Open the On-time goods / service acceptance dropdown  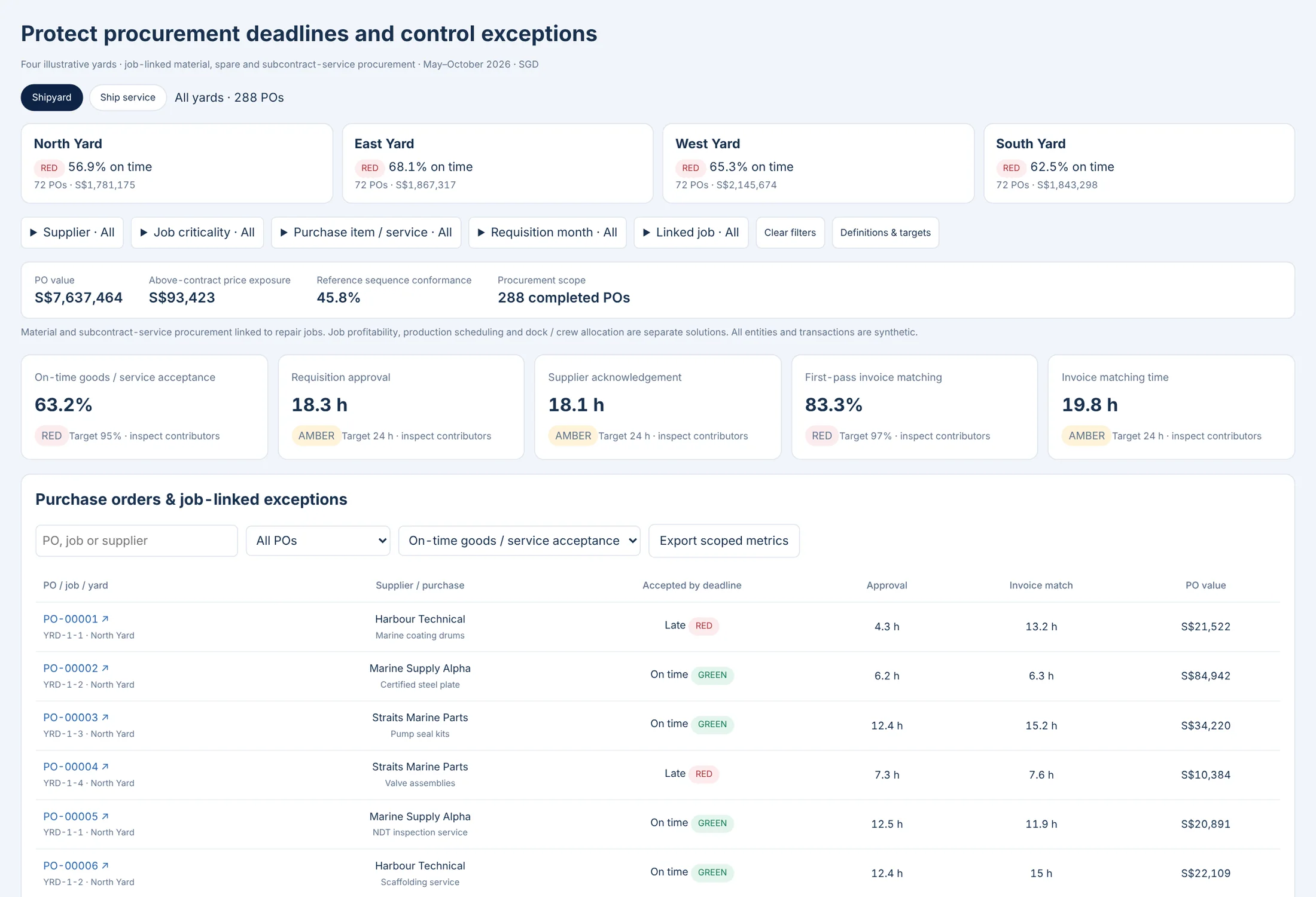pyautogui.click(x=519, y=541)
